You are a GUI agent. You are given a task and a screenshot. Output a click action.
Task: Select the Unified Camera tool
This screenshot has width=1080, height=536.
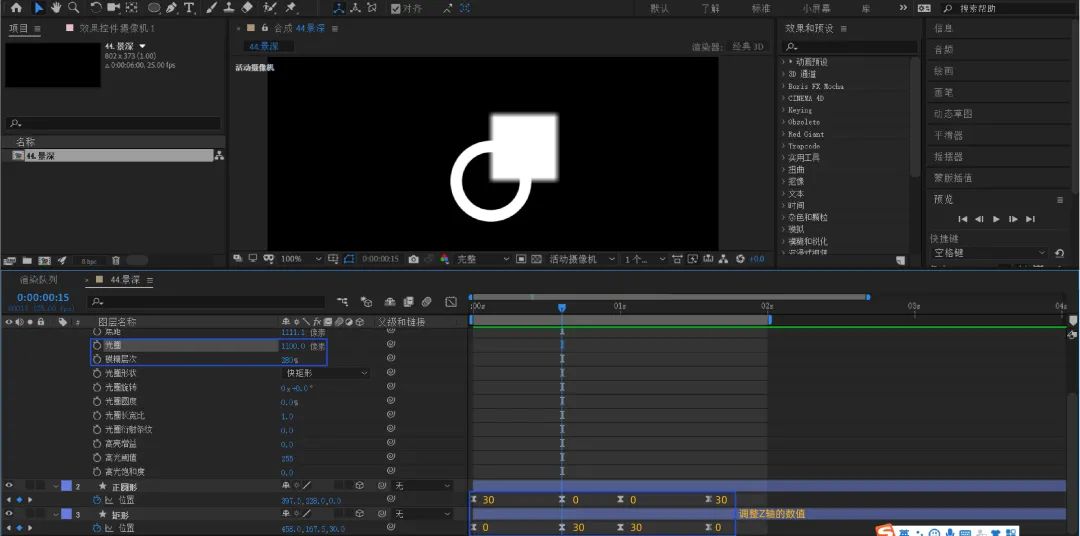(x=114, y=8)
